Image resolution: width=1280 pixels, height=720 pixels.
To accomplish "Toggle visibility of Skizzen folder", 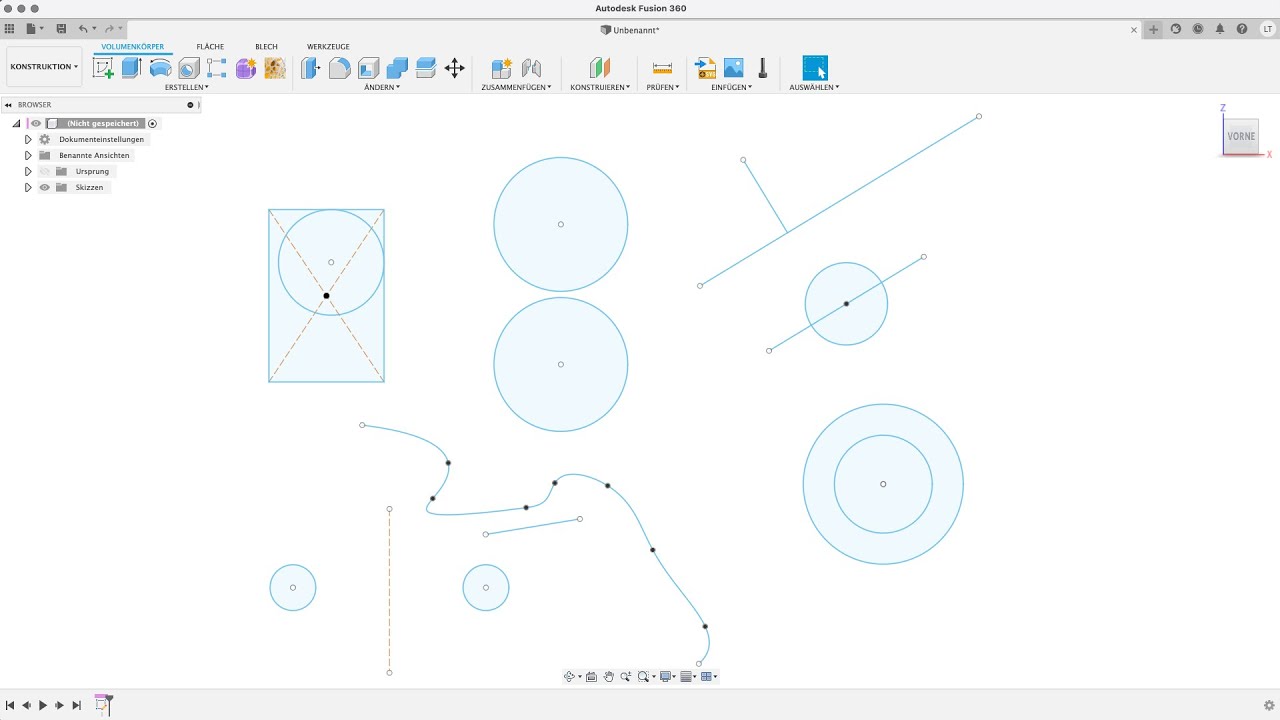I will [44, 187].
